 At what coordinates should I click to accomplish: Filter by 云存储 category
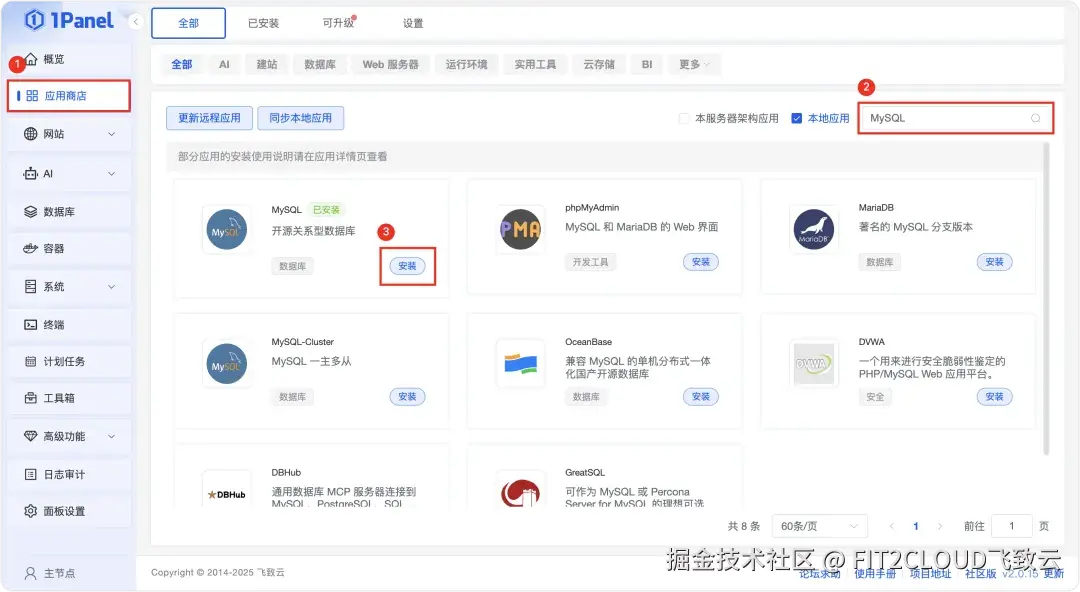[599, 64]
